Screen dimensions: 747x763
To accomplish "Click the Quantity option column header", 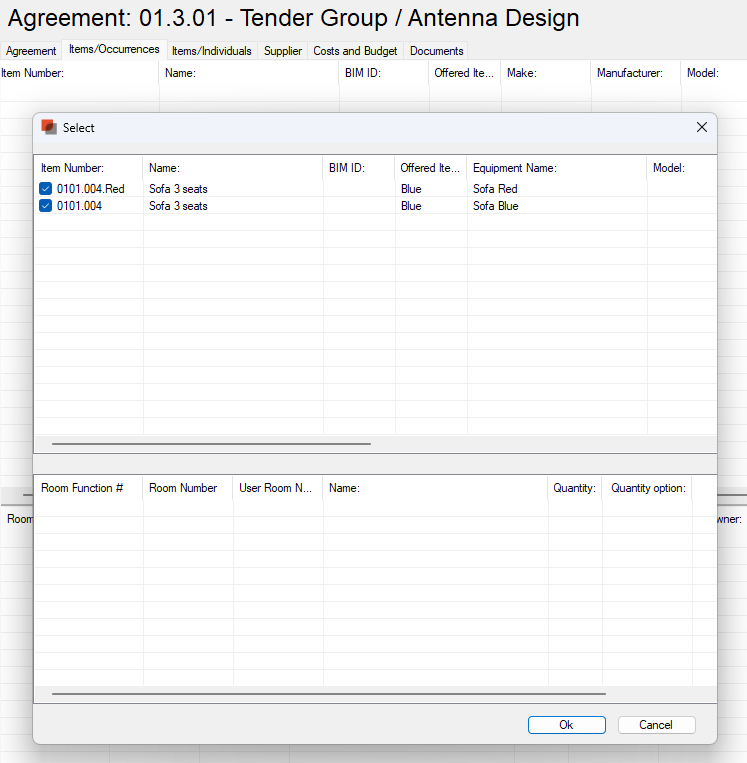I will tap(647, 488).
